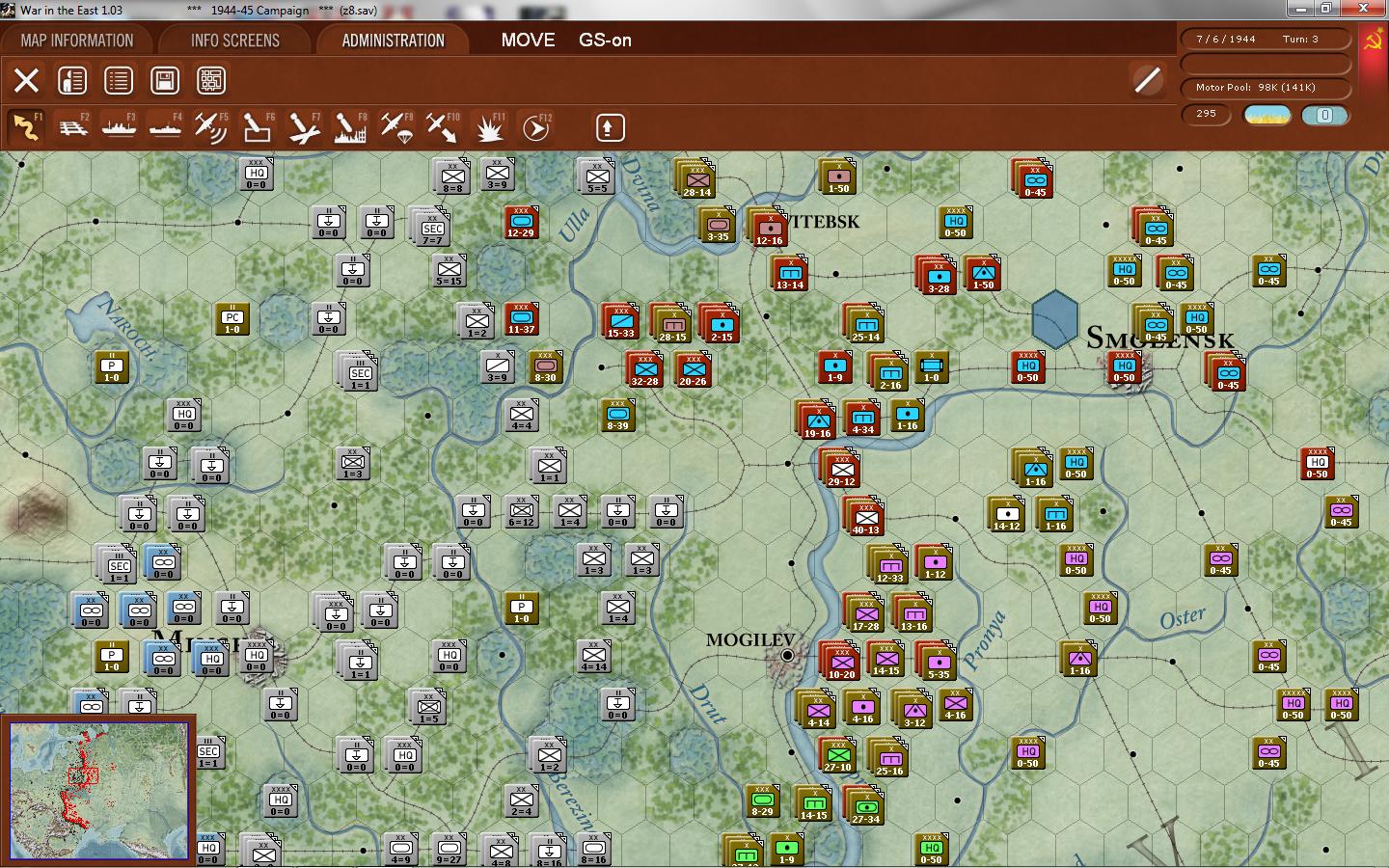Select the red 4-34 unit counter
This screenshot has height=868, width=1389.
point(862,419)
